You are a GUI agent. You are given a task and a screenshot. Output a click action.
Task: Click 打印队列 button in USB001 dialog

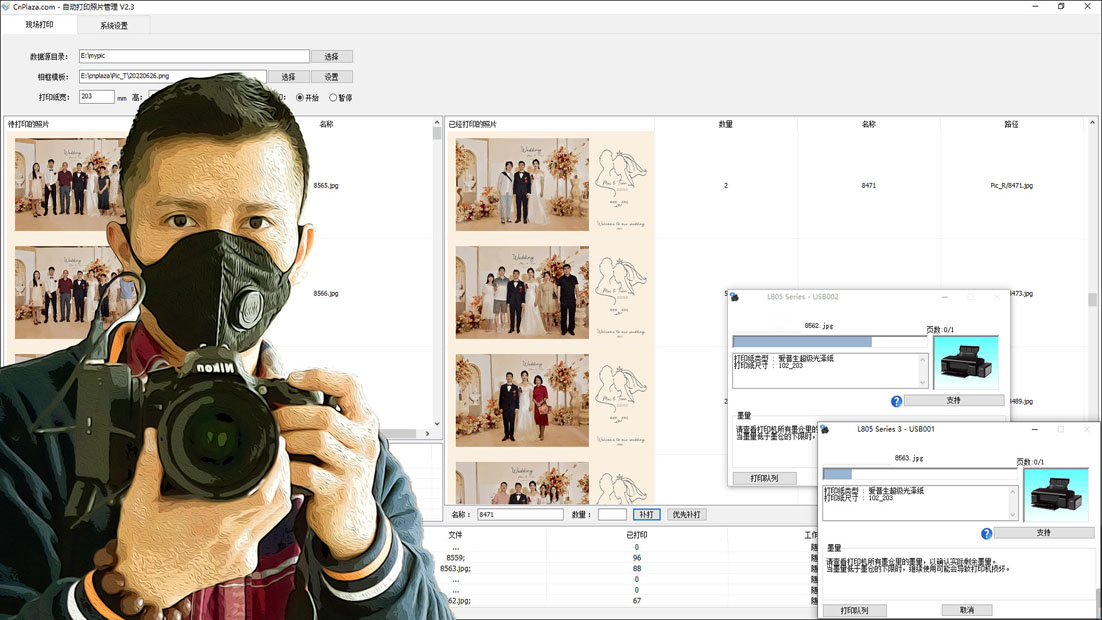click(855, 610)
